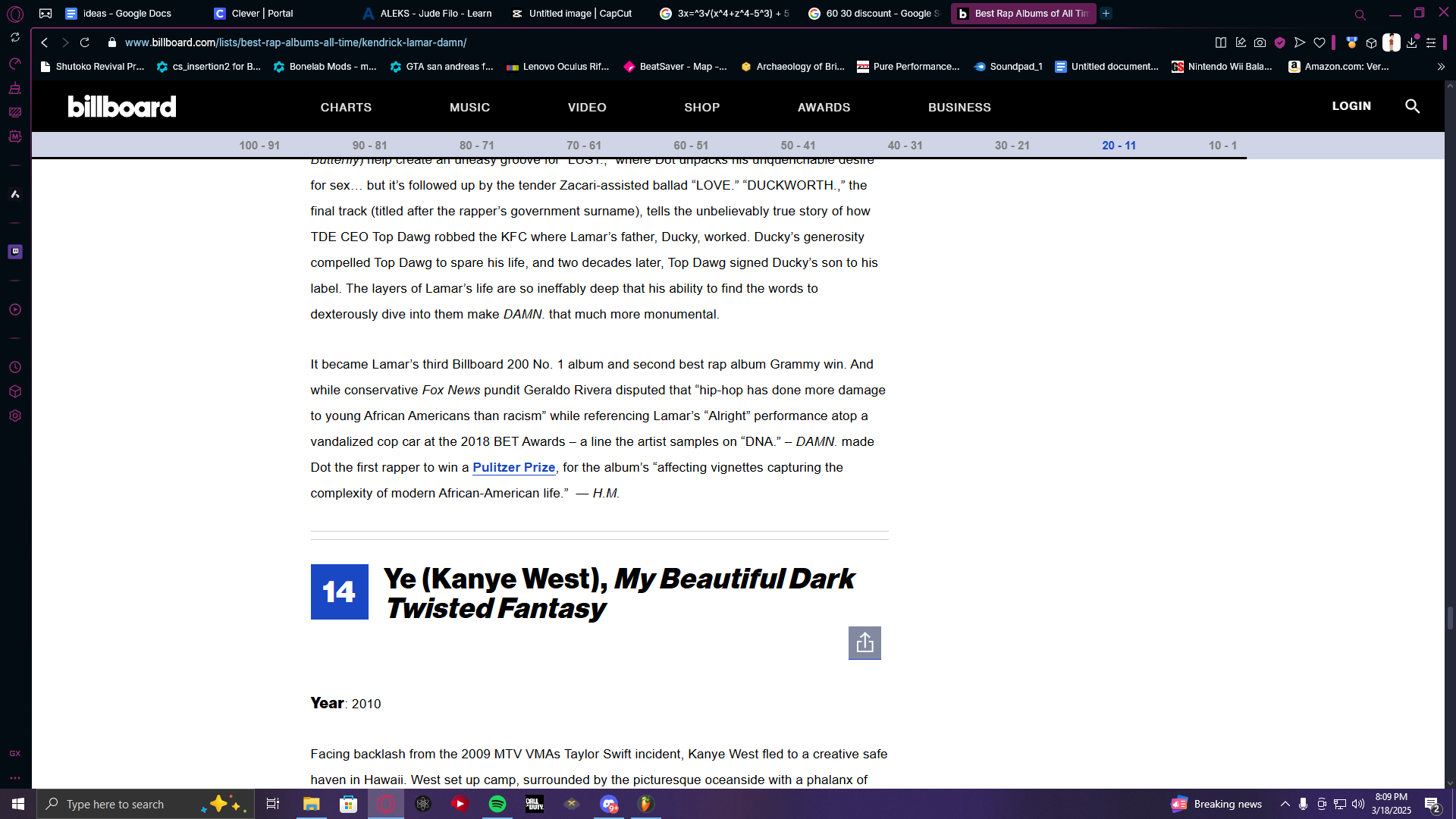Click the Windows taskbar search box
This screenshot has width=1456, height=819.
(x=146, y=804)
